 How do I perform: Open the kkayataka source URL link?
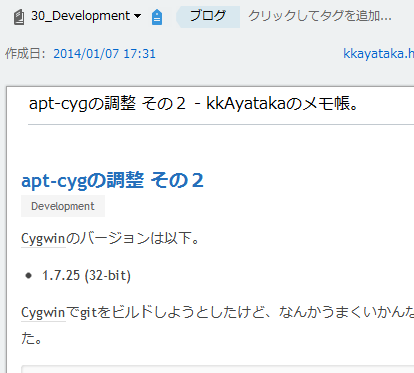tap(378, 53)
